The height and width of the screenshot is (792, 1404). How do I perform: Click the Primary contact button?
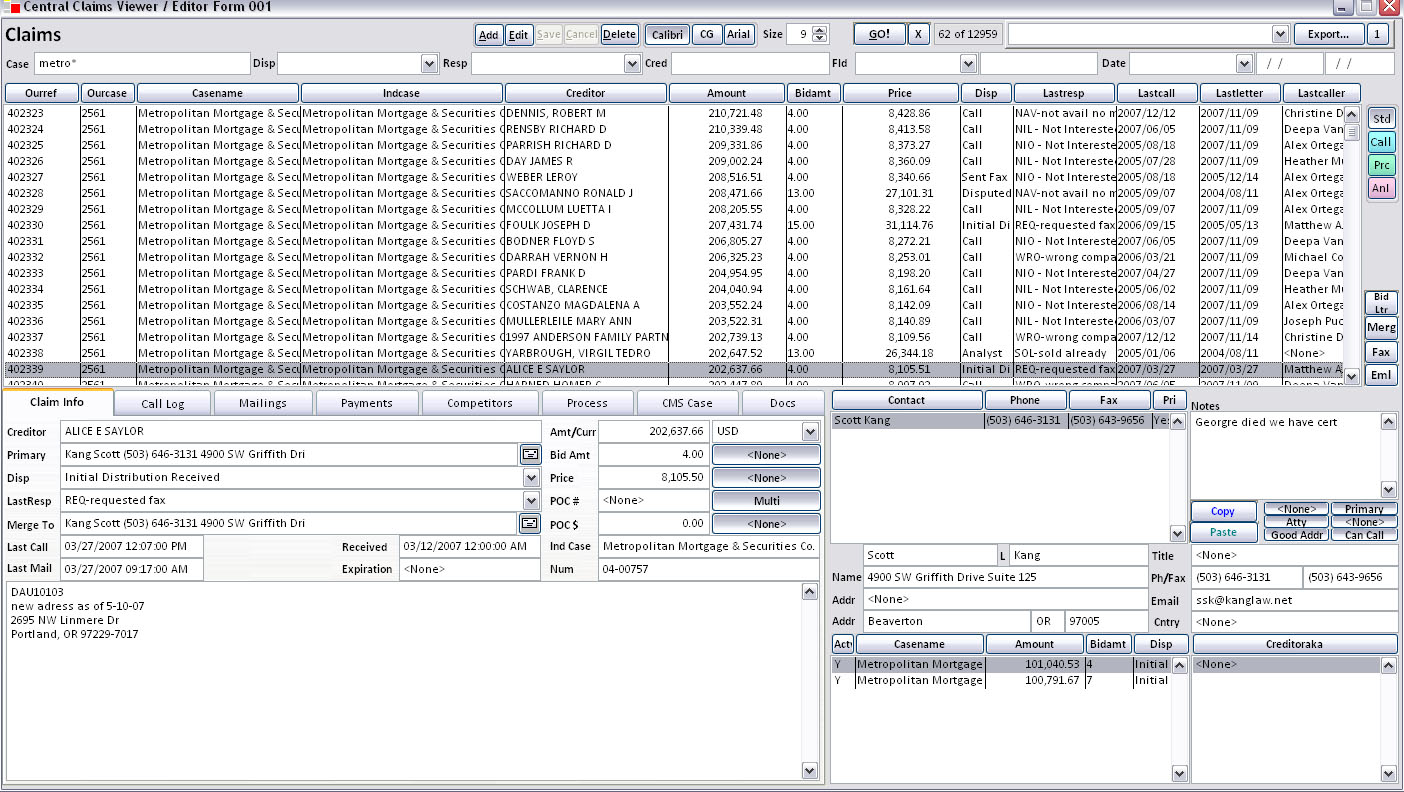pyautogui.click(x=1364, y=509)
